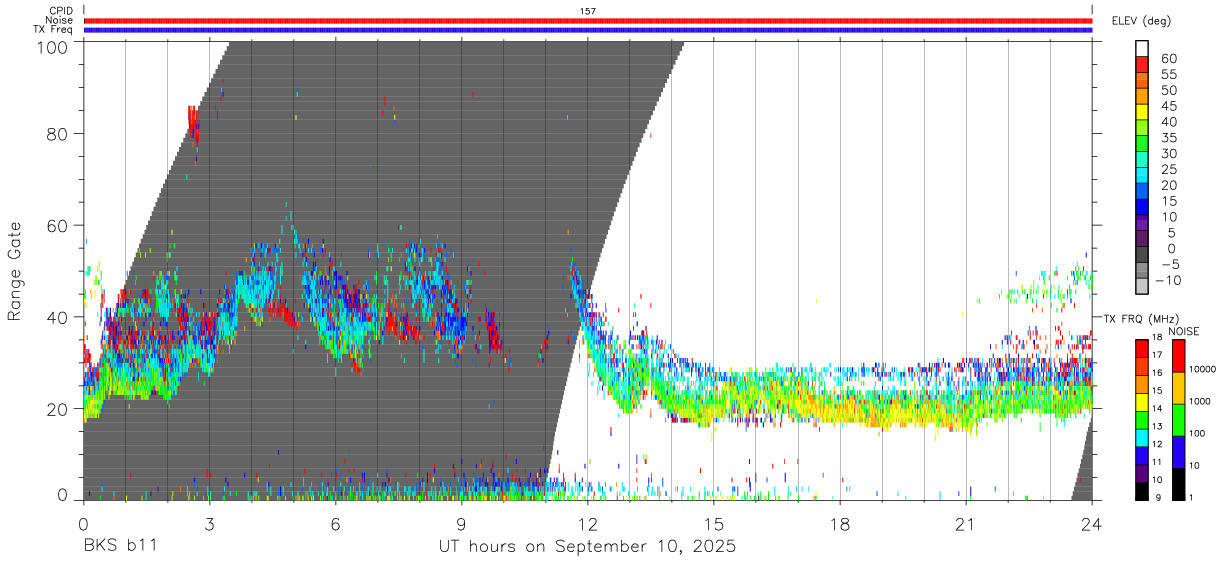The width and height of the screenshot is (1228, 567).
Task: Click the 10000 label on NOISE scale
Action: point(1203,369)
